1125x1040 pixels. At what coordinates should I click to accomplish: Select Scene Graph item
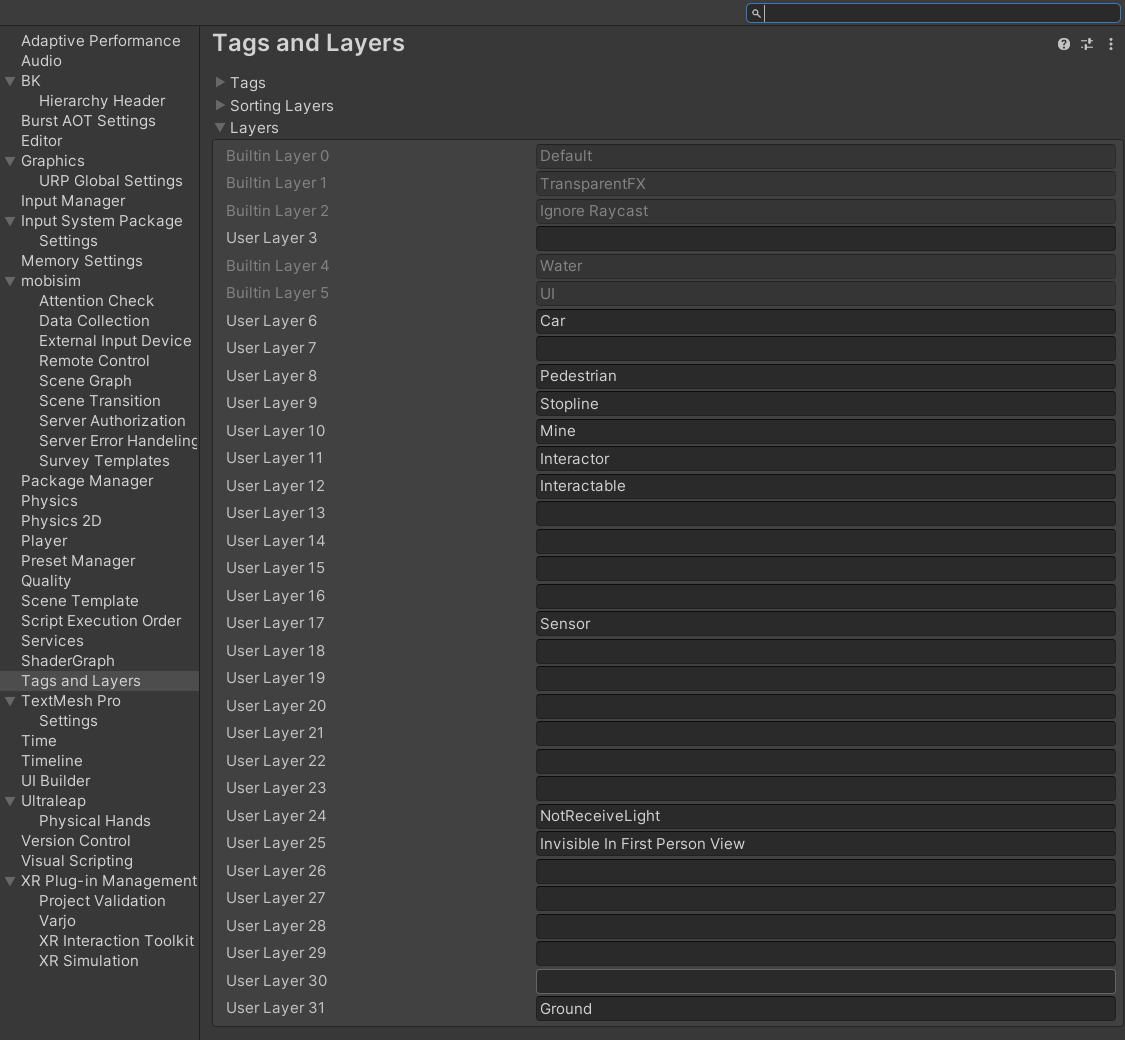(85, 382)
